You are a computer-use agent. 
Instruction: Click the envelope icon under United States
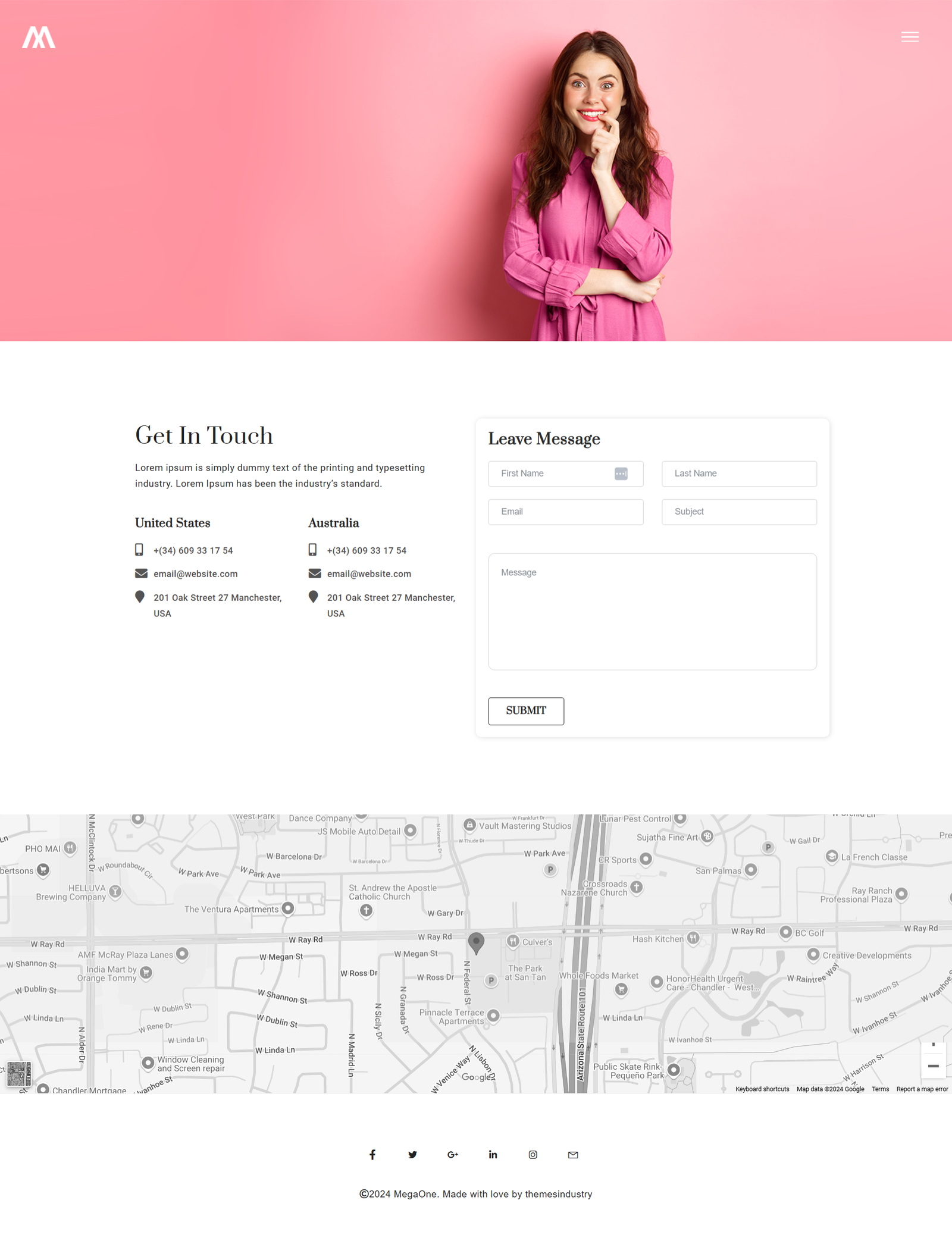tap(141, 574)
